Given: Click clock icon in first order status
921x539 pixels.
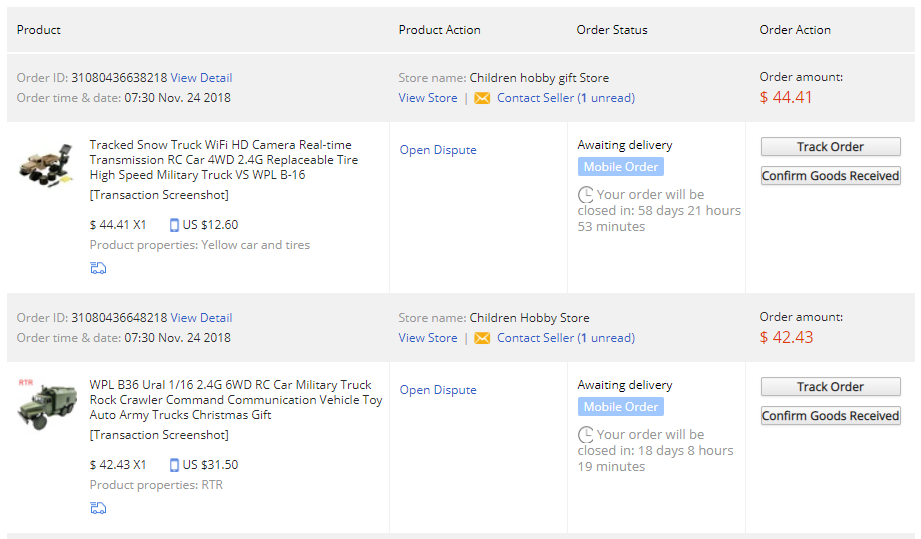Looking at the screenshot, I should click(585, 195).
